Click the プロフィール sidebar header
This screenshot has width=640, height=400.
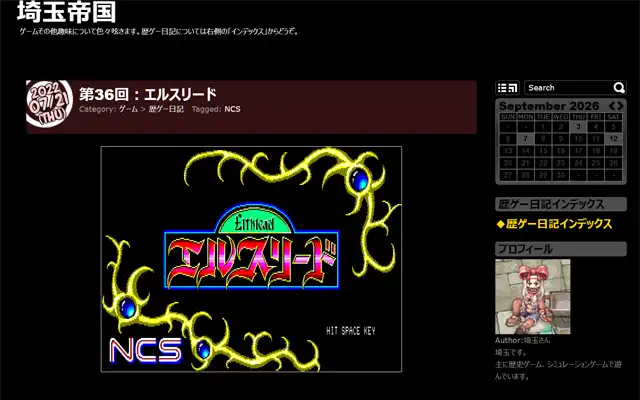pos(561,249)
